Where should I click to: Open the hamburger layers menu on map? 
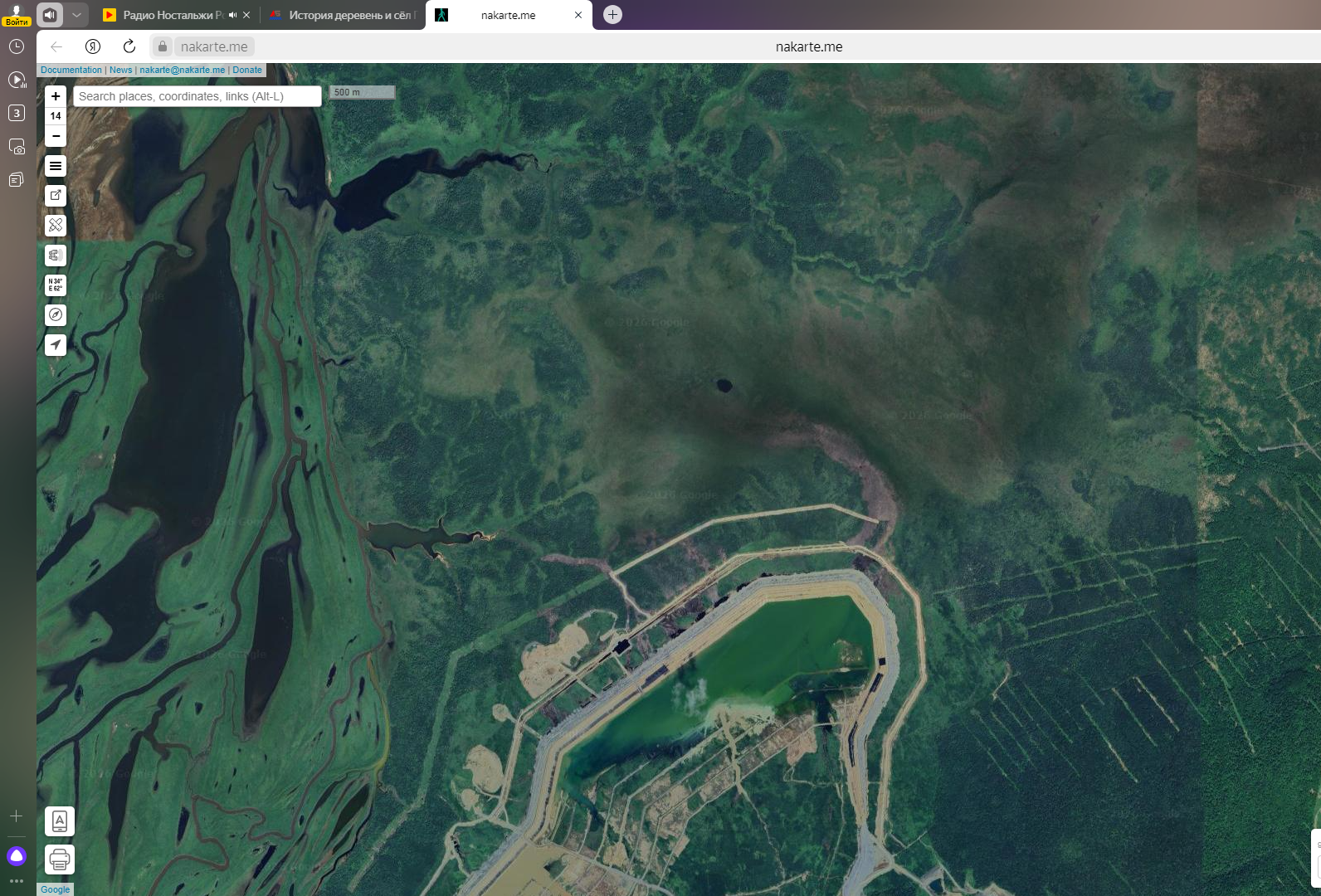tap(56, 166)
